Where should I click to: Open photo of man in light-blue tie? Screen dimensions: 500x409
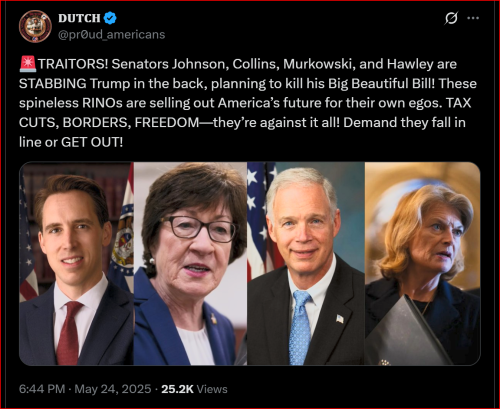click(x=306, y=264)
